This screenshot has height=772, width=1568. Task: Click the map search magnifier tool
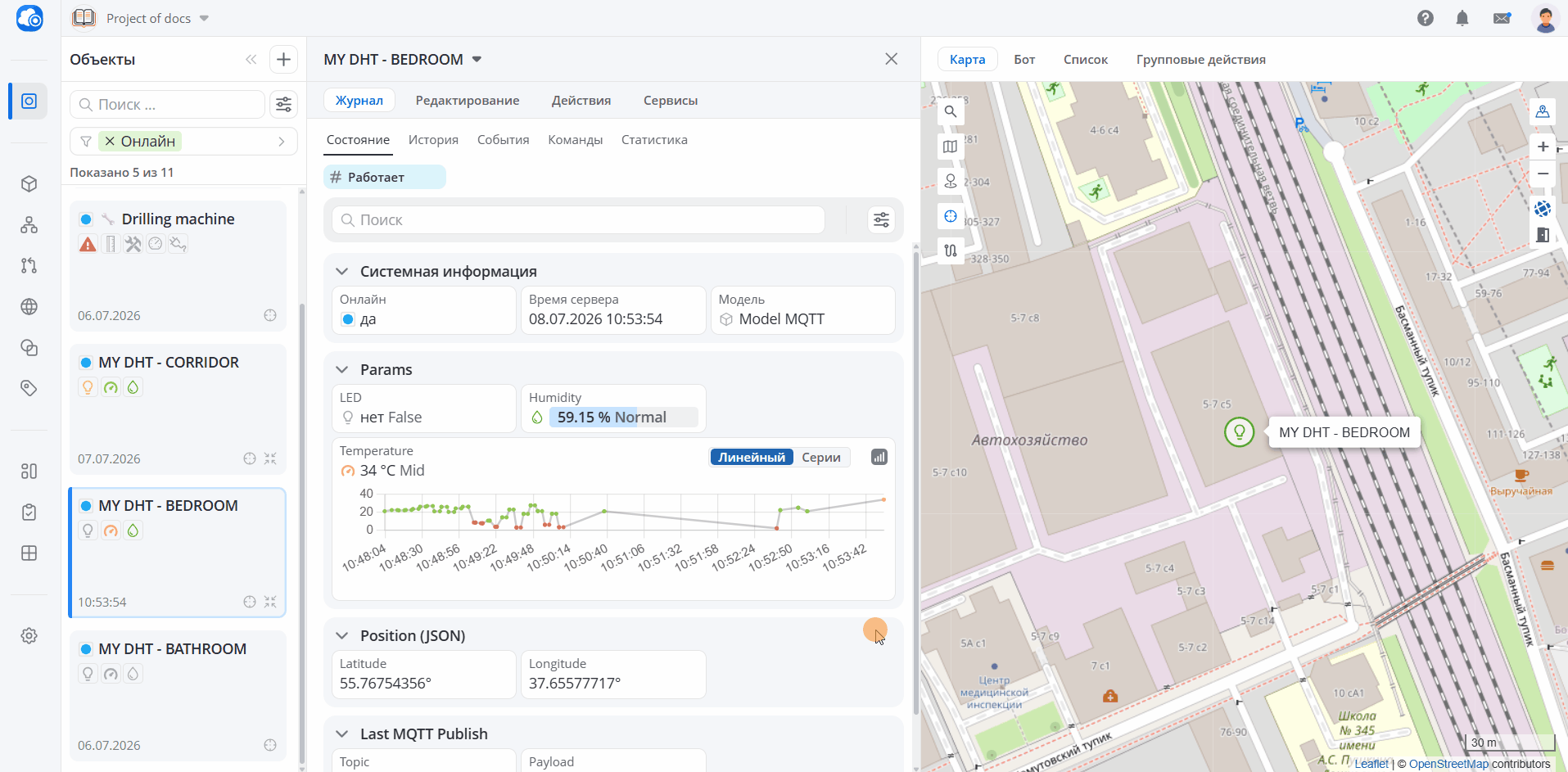[950, 111]
